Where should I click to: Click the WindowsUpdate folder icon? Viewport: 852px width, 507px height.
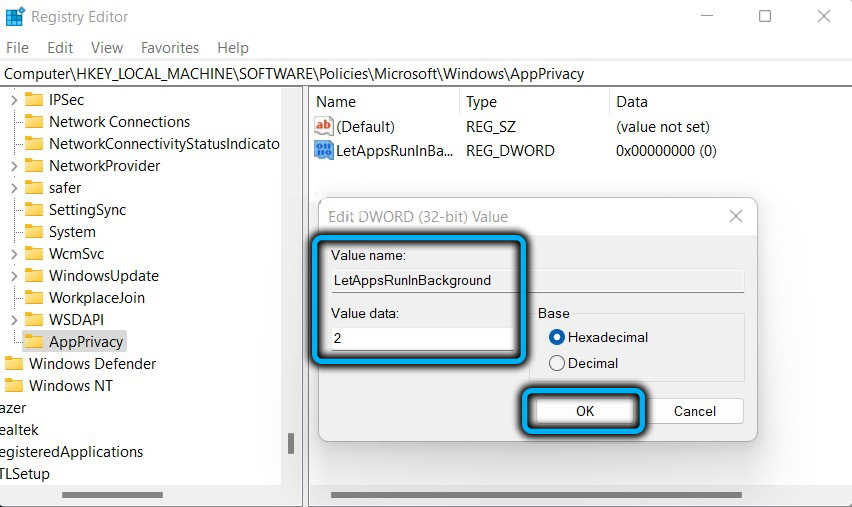pyautogui.click(x=34, y=276)
